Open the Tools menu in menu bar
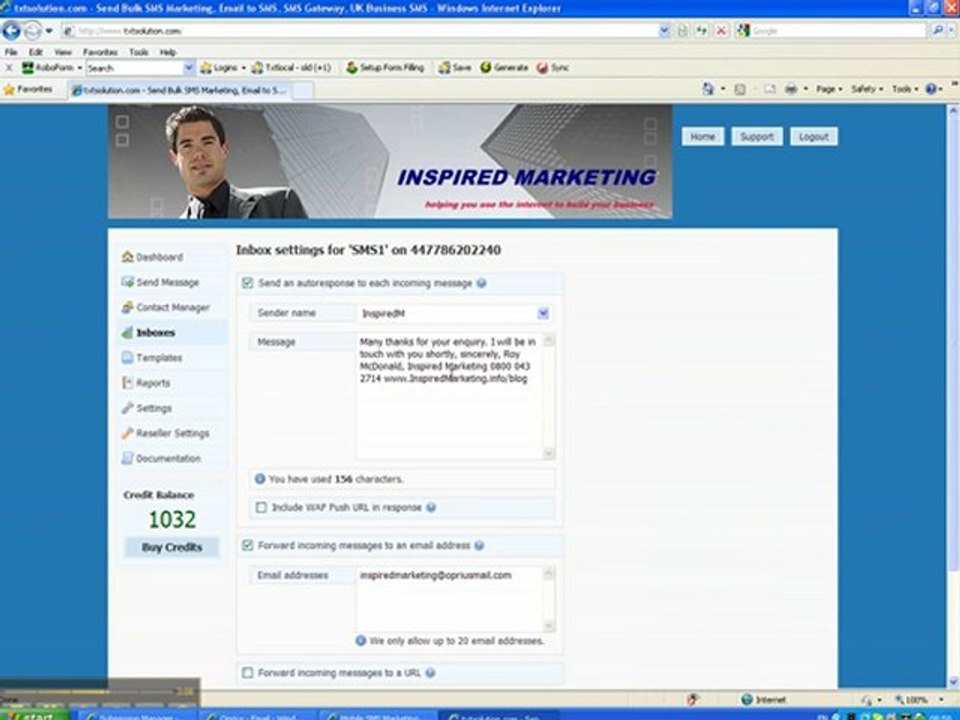The height and width of the screenshot is (720, 960). pos(138,52)
